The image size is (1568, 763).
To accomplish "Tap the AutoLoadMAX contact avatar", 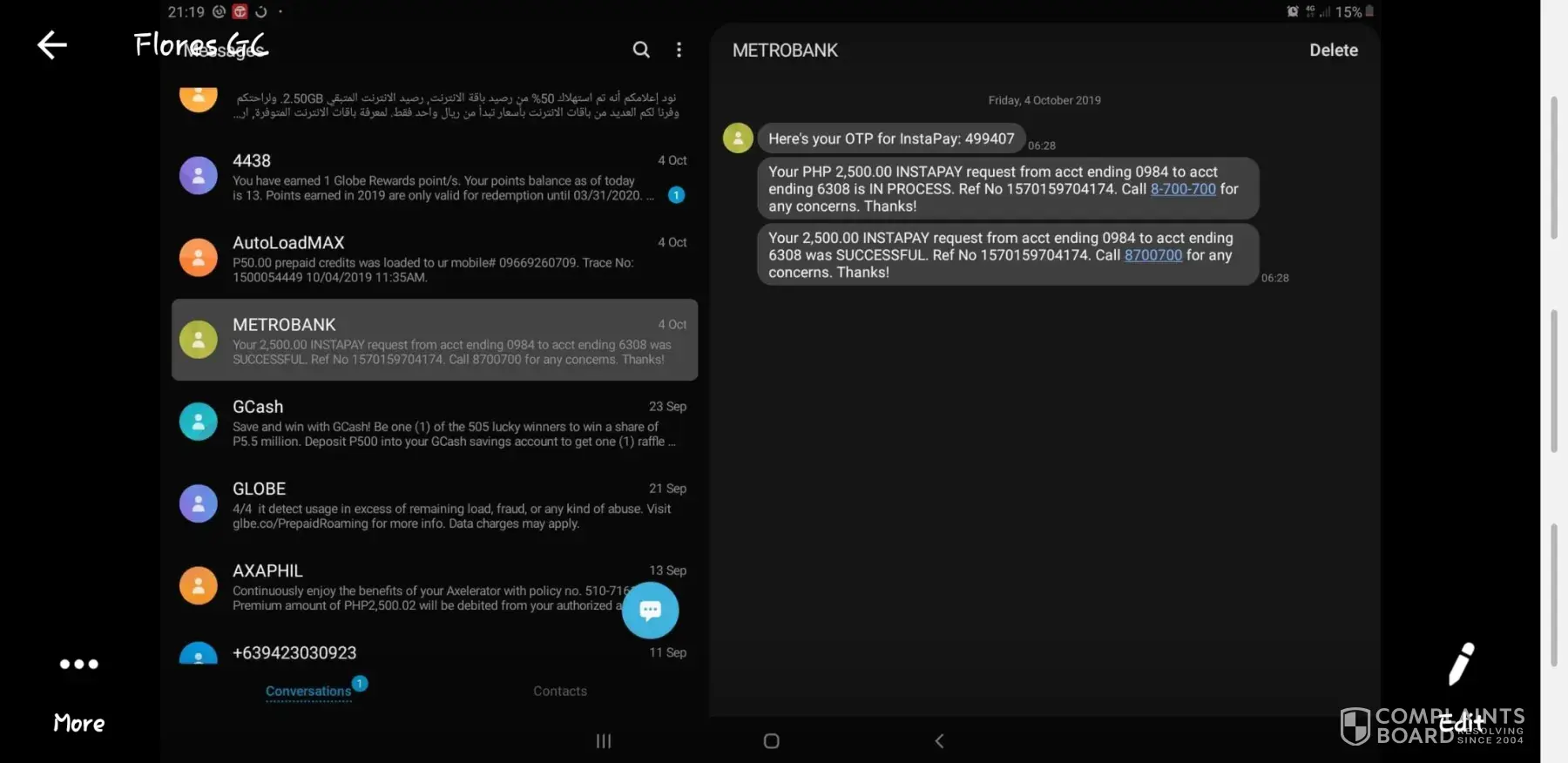I will (x=199, y=258).
